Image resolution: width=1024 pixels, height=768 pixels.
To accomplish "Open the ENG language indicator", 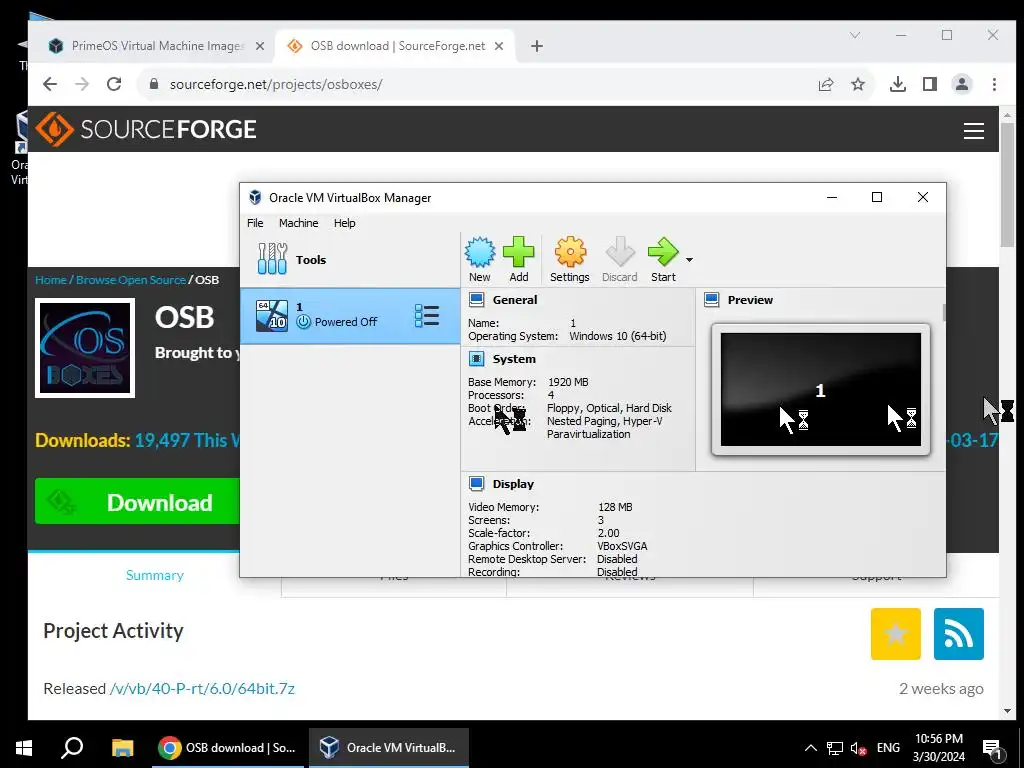I will coord(888,748).
